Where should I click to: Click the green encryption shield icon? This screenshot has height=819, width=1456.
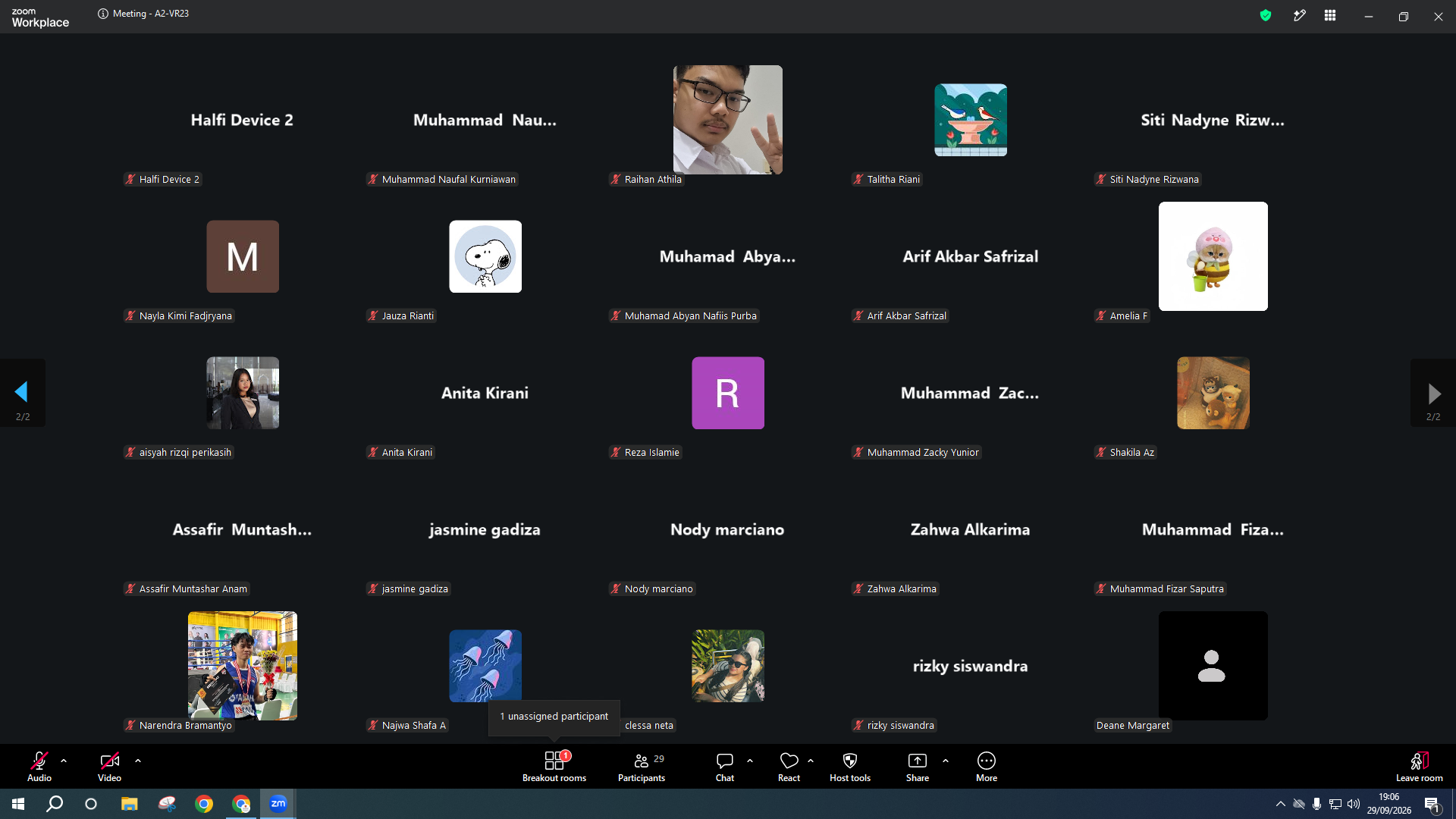pyautogui.click(x=1266, y=15)
